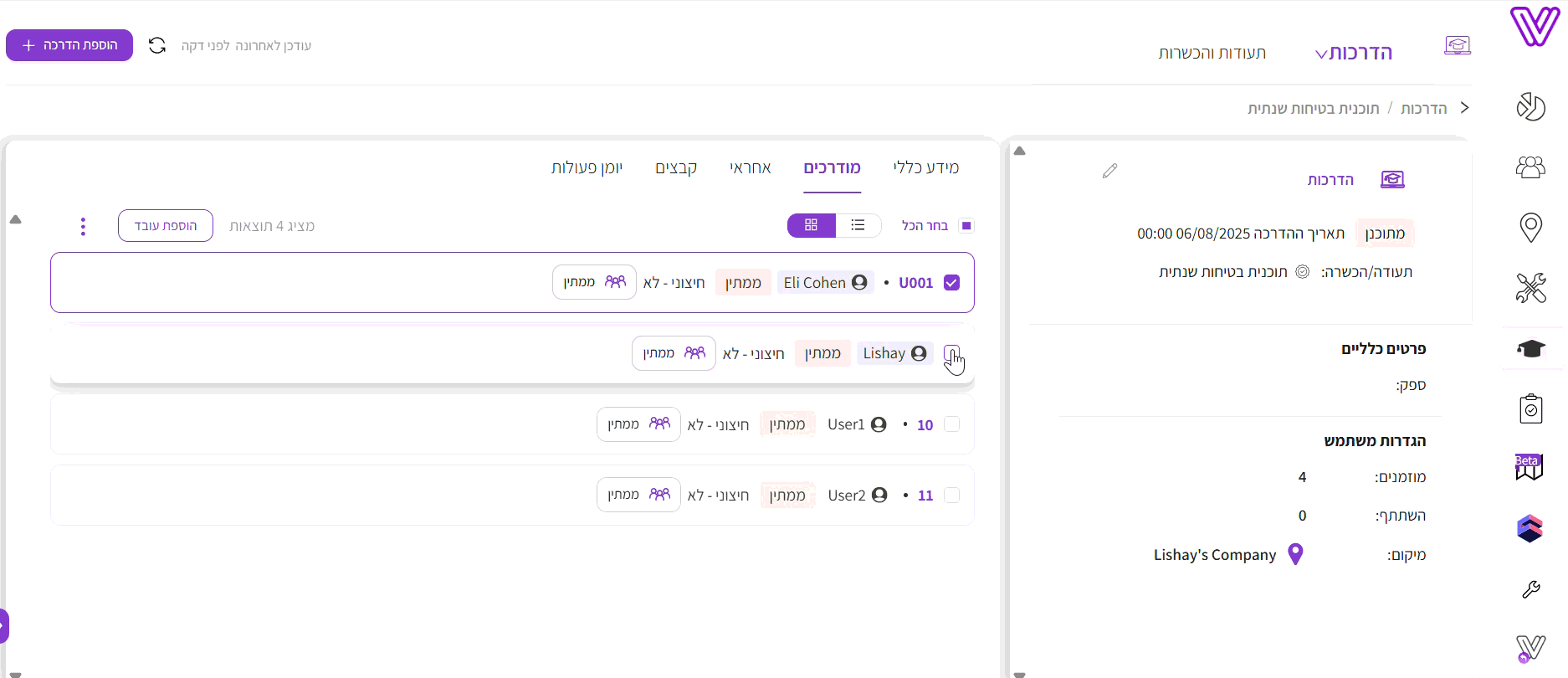1568x678 pixels.
Task: Click the ממתין group button in Eli Cohen row
Action: pyautogui.click(x=595, y=282)
